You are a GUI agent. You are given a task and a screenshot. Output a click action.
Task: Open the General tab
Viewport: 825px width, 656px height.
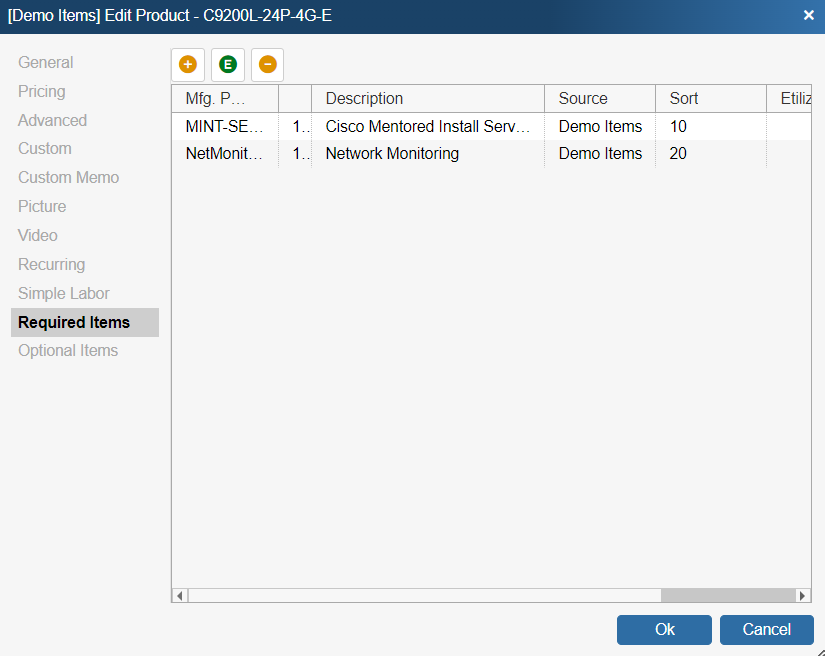(x=46, y=63)
